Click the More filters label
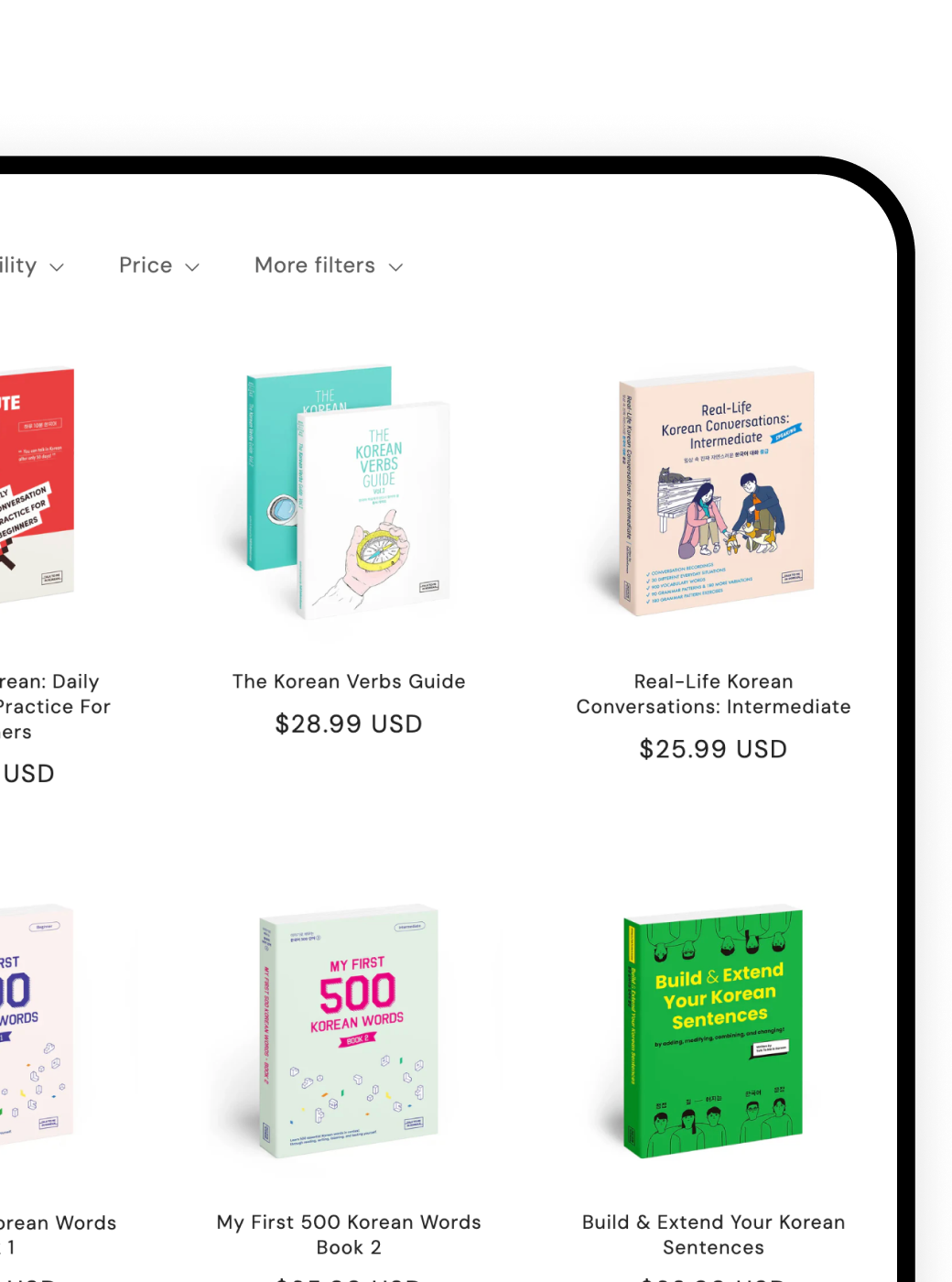Screen dimensions: 952x1282 point(315,266)
